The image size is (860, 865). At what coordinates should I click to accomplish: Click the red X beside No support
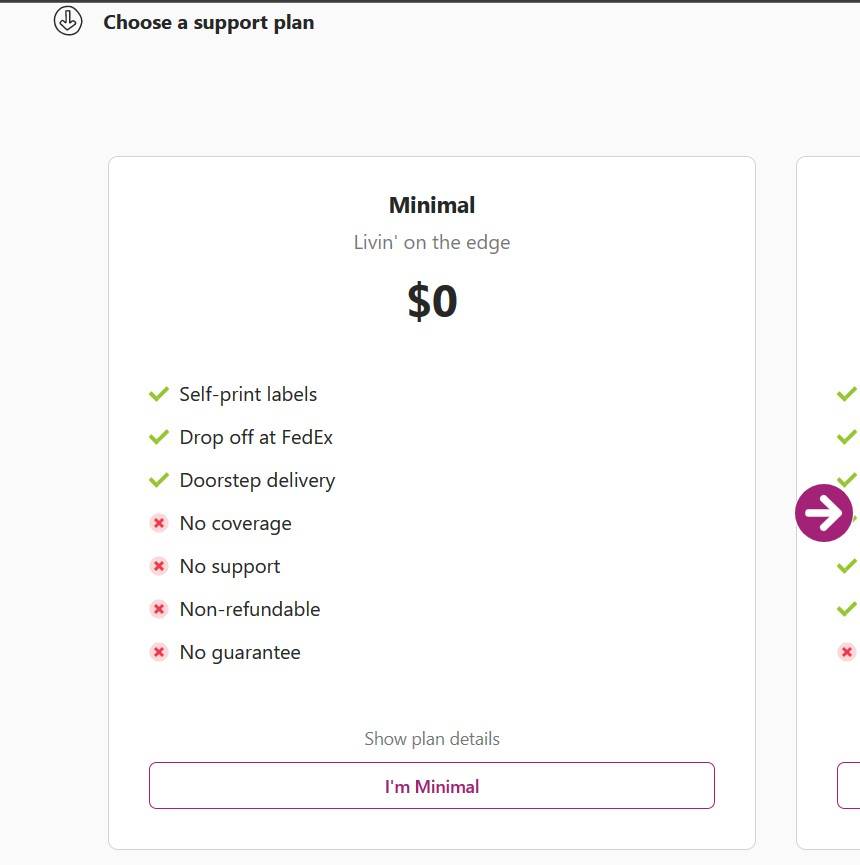pyautogui.click(x=158, y=566)
